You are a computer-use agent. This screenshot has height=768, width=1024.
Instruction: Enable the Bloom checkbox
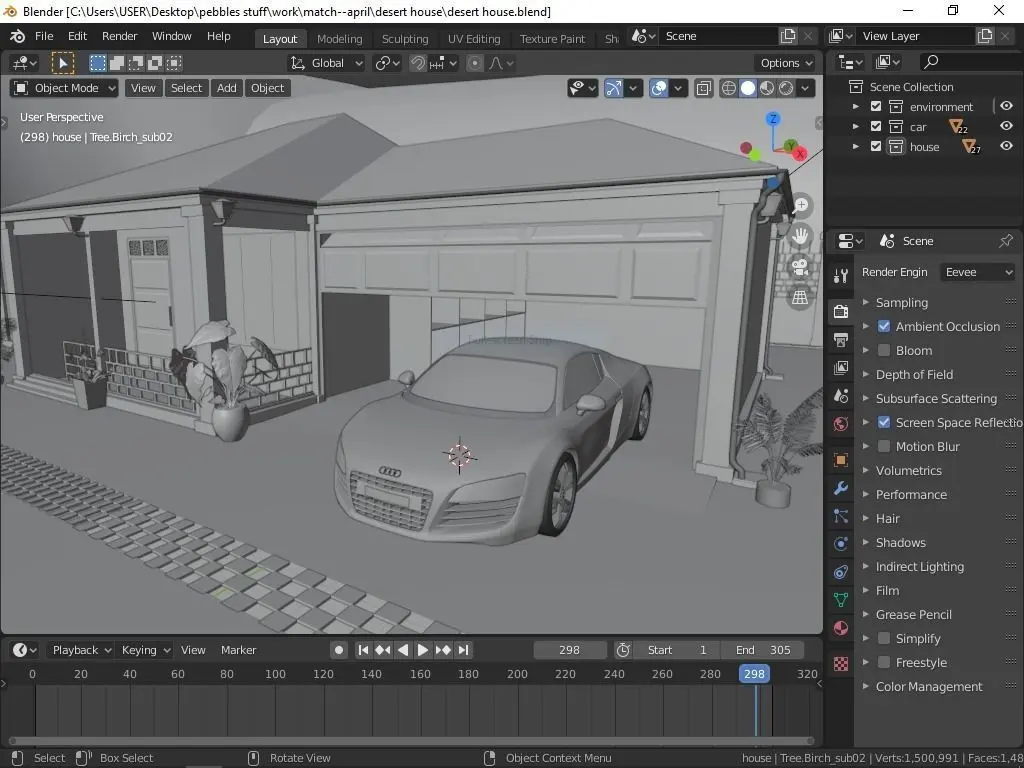(884, 351)
